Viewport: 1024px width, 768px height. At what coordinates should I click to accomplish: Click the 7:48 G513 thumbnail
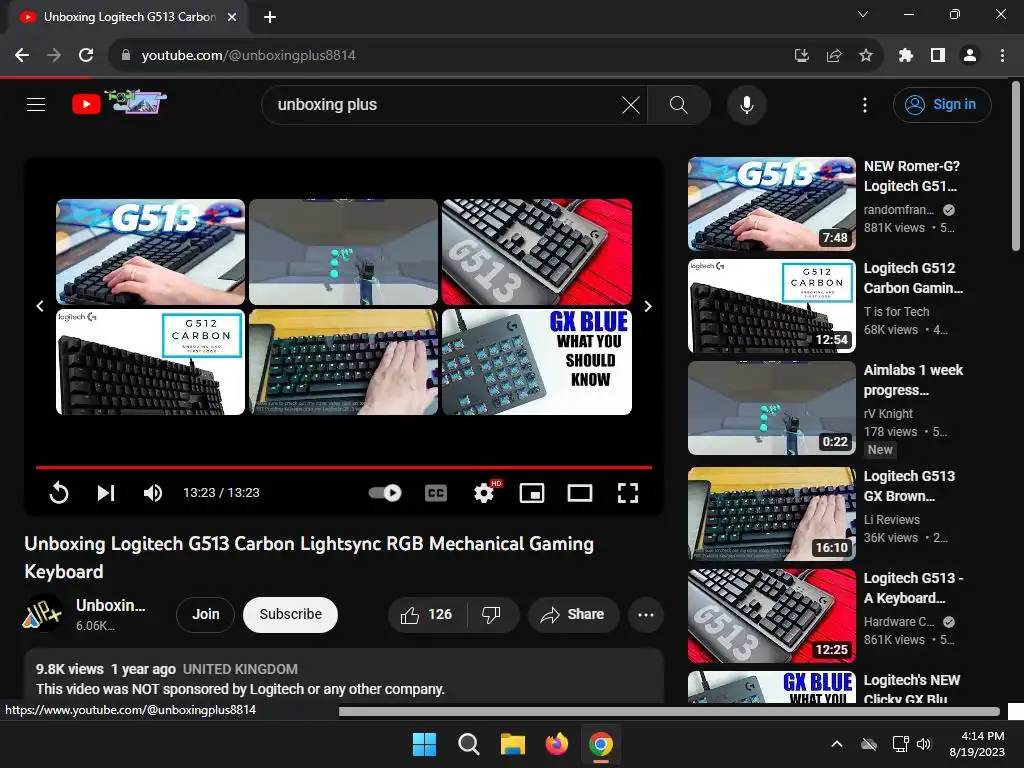pos(772,204)
